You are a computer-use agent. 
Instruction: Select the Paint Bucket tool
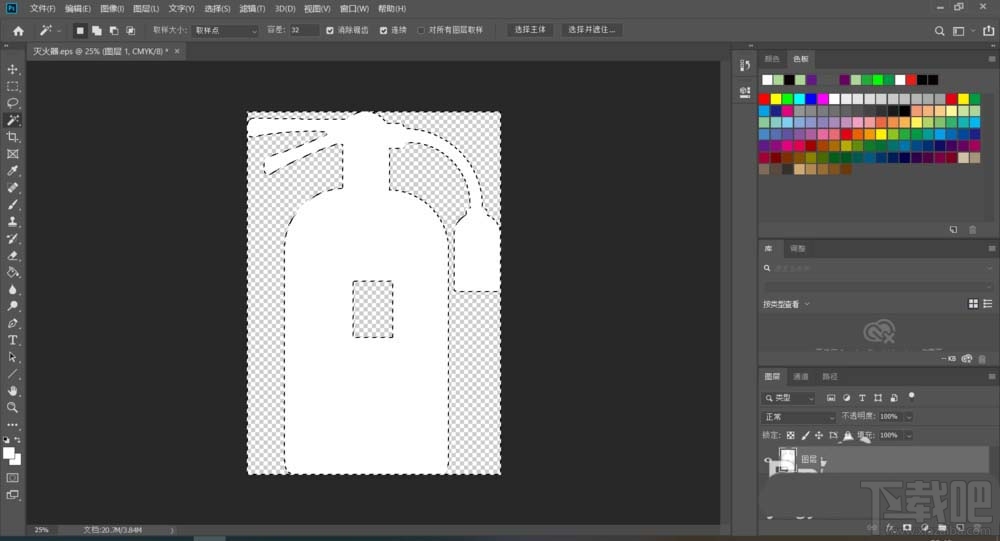pos(12,272)
